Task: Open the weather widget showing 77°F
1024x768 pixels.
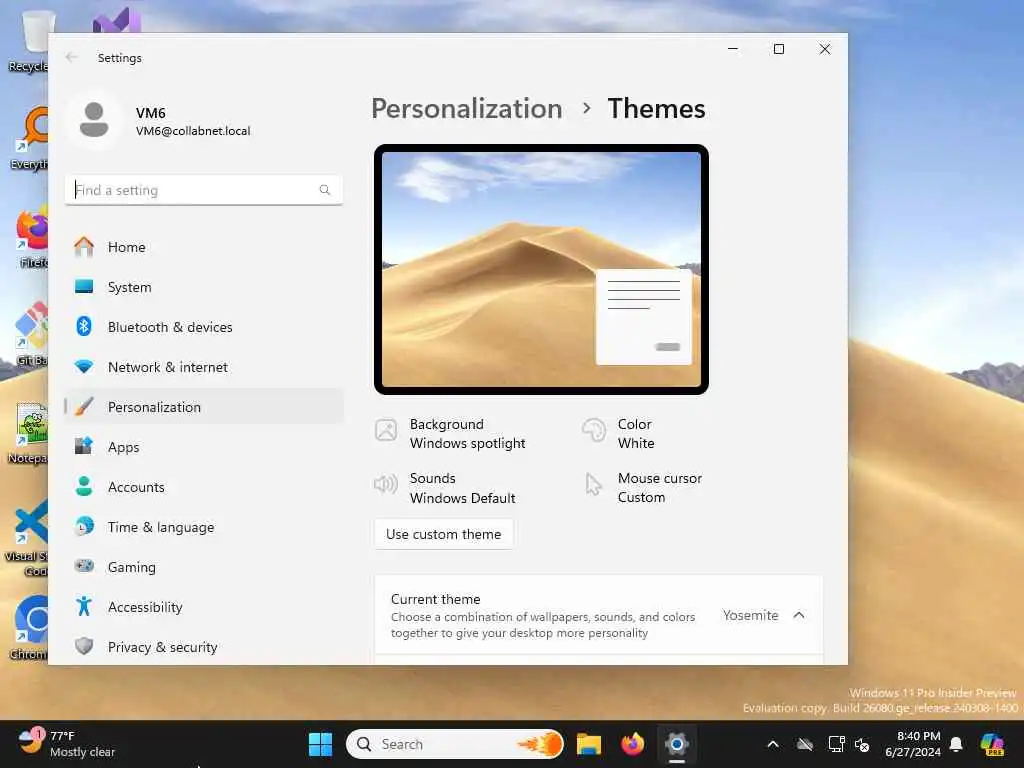Action: click(65, 744)
